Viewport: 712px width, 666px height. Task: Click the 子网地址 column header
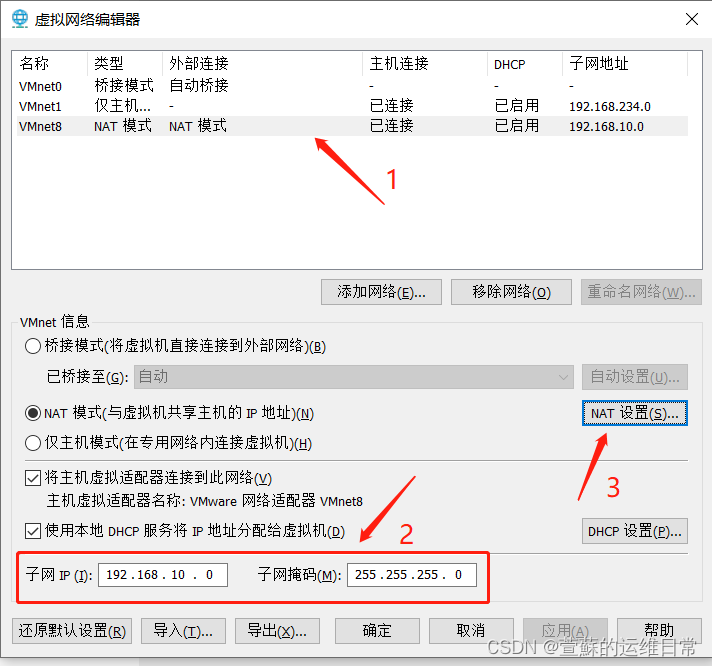[625, 64]
